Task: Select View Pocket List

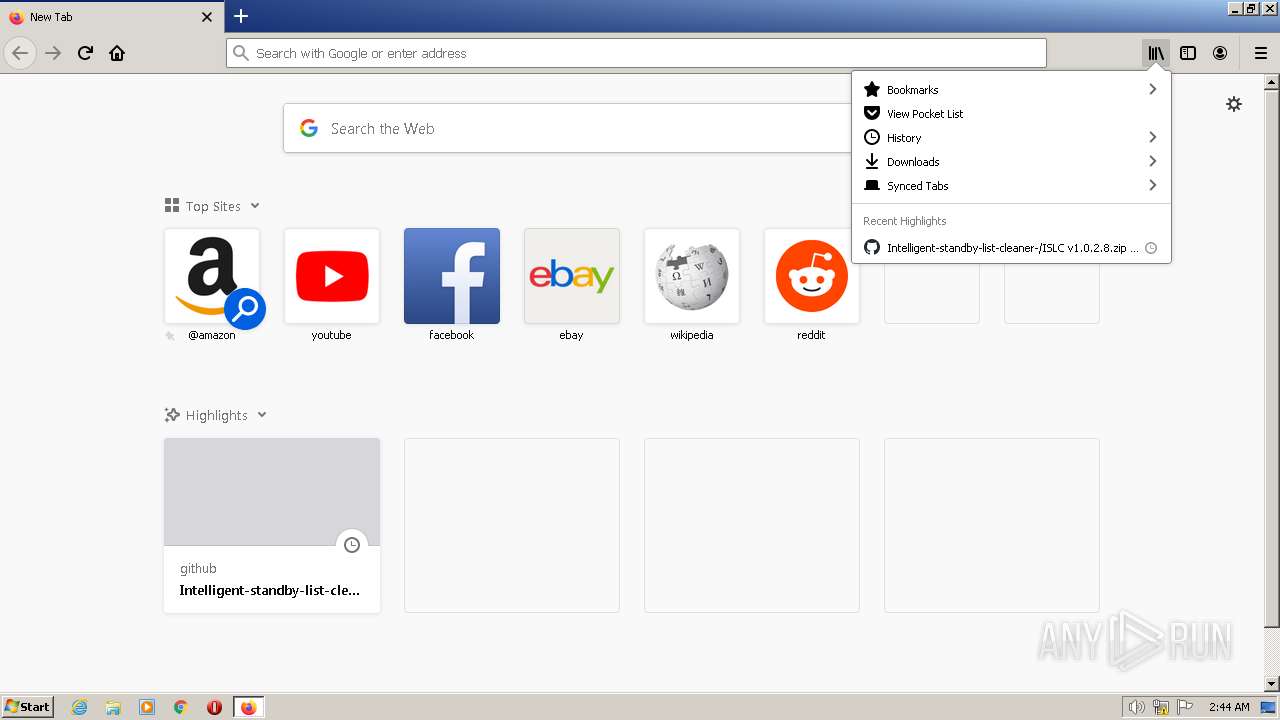Action: point(1011,113)
